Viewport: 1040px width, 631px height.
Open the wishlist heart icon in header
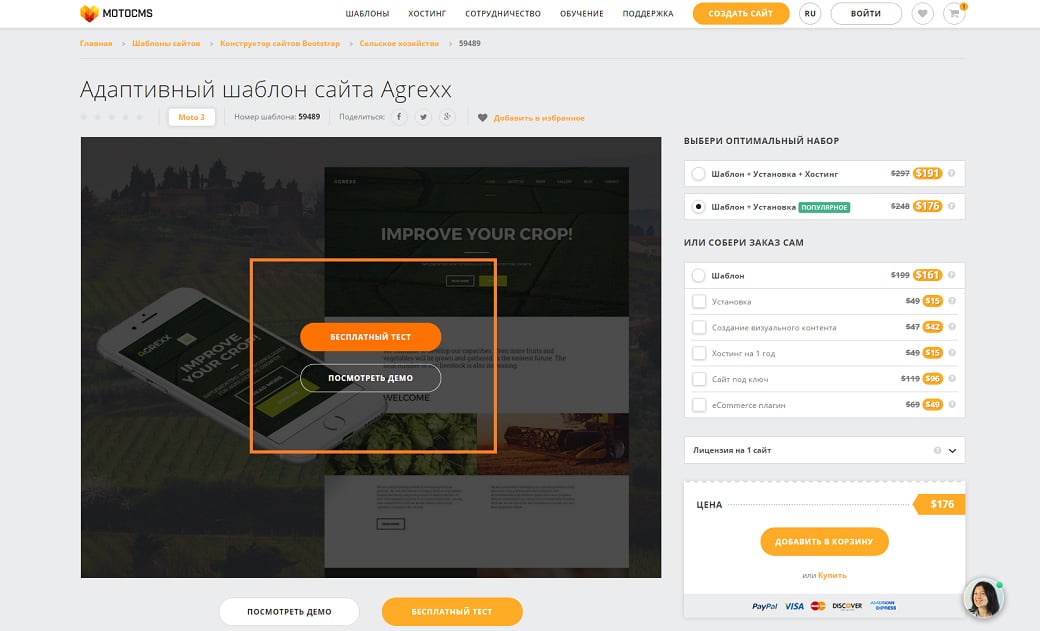(x=923, y=14)
